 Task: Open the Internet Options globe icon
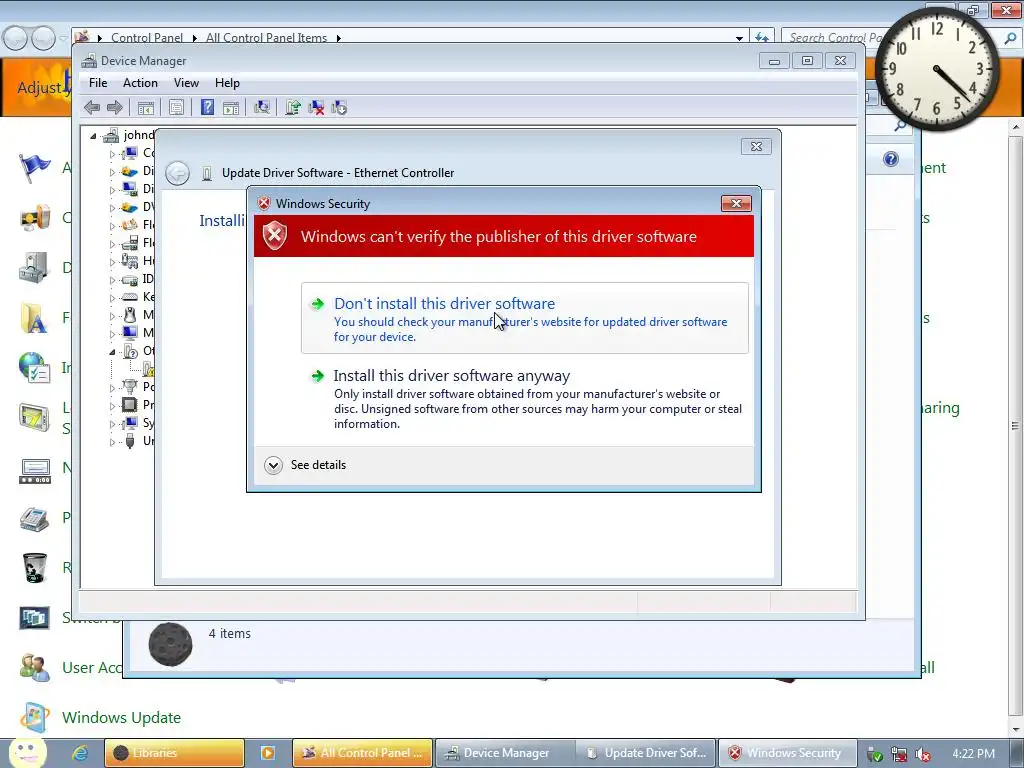(34, 368)
